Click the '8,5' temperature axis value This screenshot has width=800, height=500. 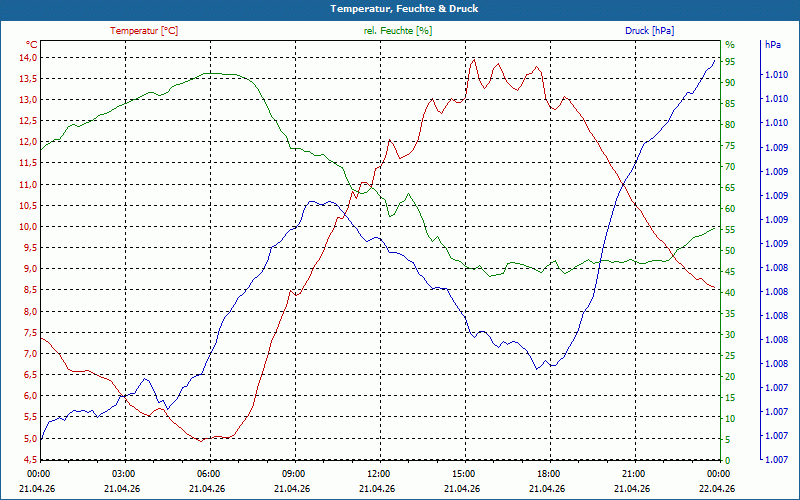click(x=30, y=290)
